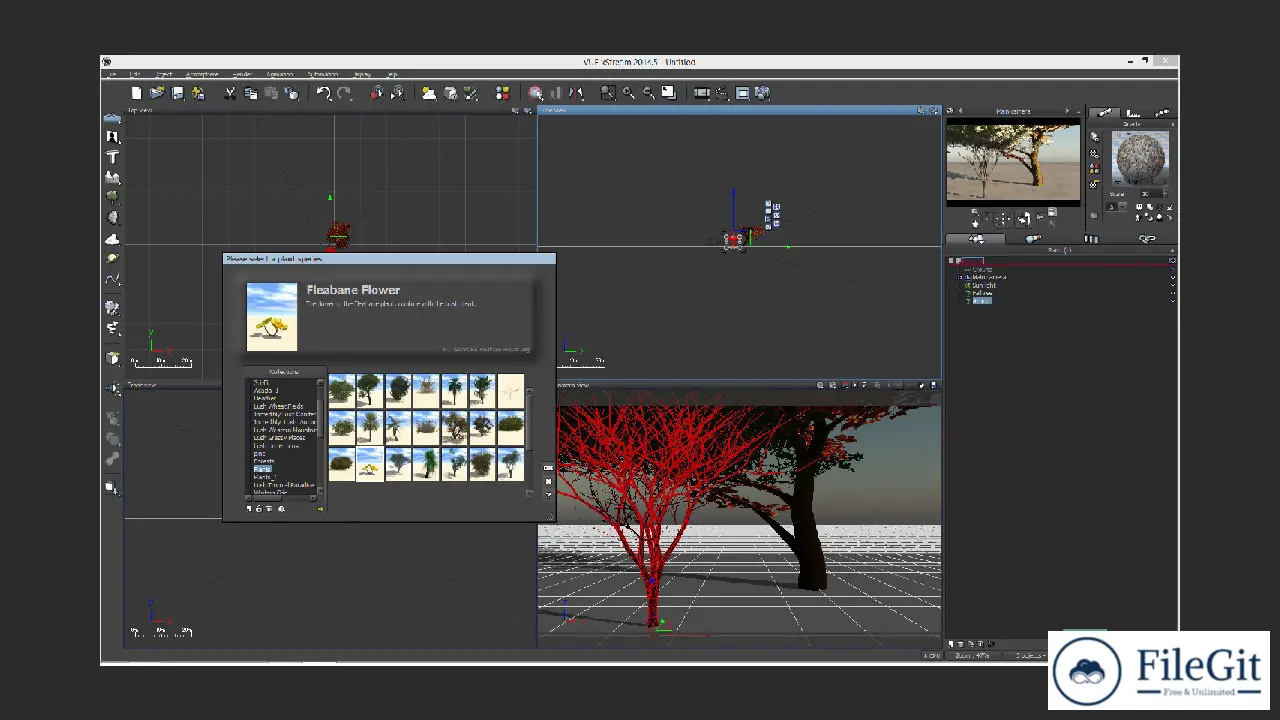Open dropdown arrow on Sun light row
1280x720 pixels.
1172,285
